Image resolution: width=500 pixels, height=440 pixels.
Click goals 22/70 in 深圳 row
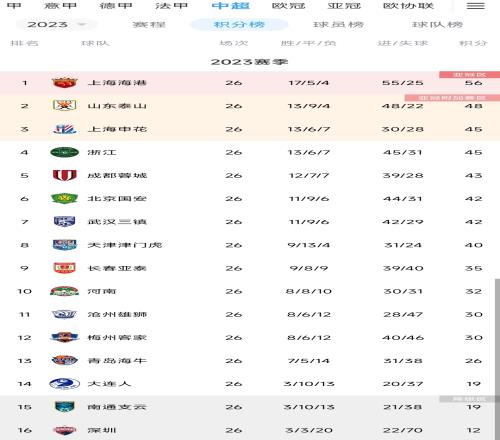[403, 430]
